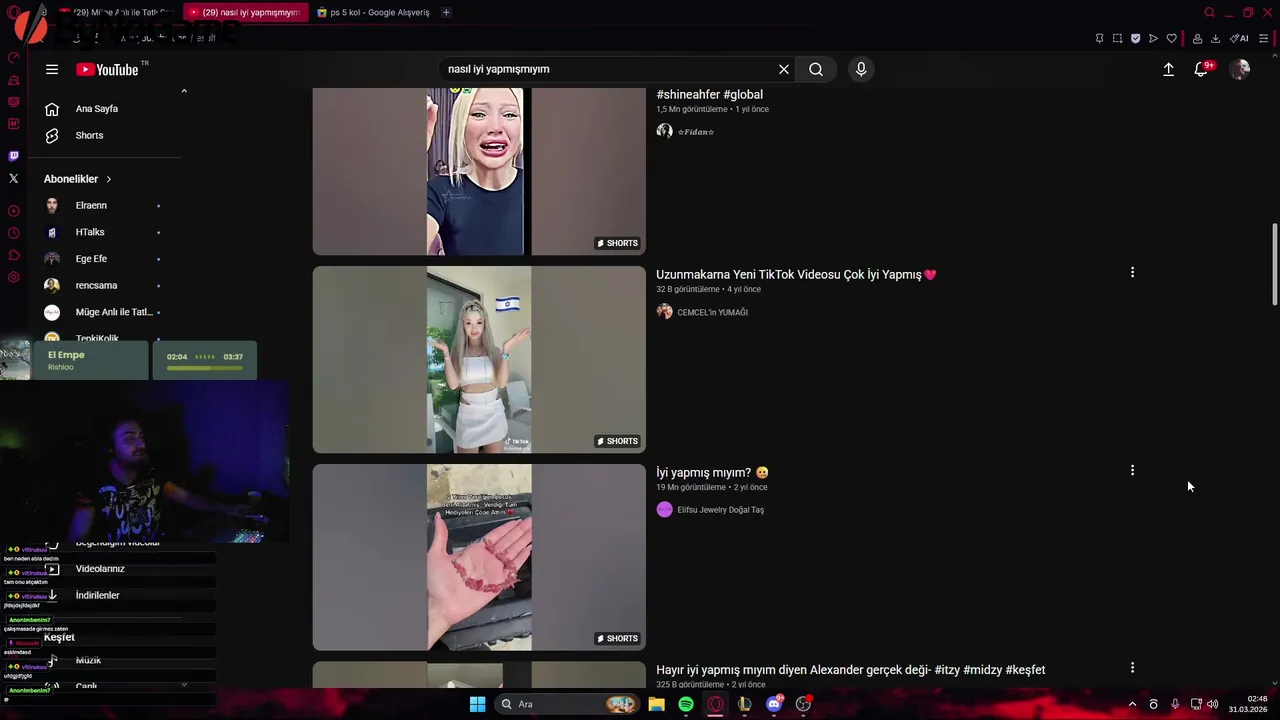Open 'İyi yapmış mıyım?' video title
The width and height of the screenshot is (1280, 720).
[x=712, y=472]
